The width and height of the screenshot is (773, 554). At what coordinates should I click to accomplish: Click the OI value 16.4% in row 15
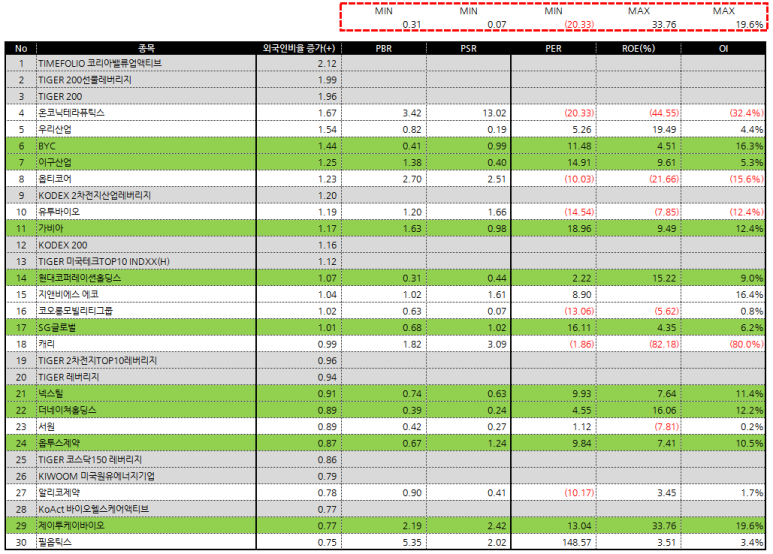coord(749,295)
